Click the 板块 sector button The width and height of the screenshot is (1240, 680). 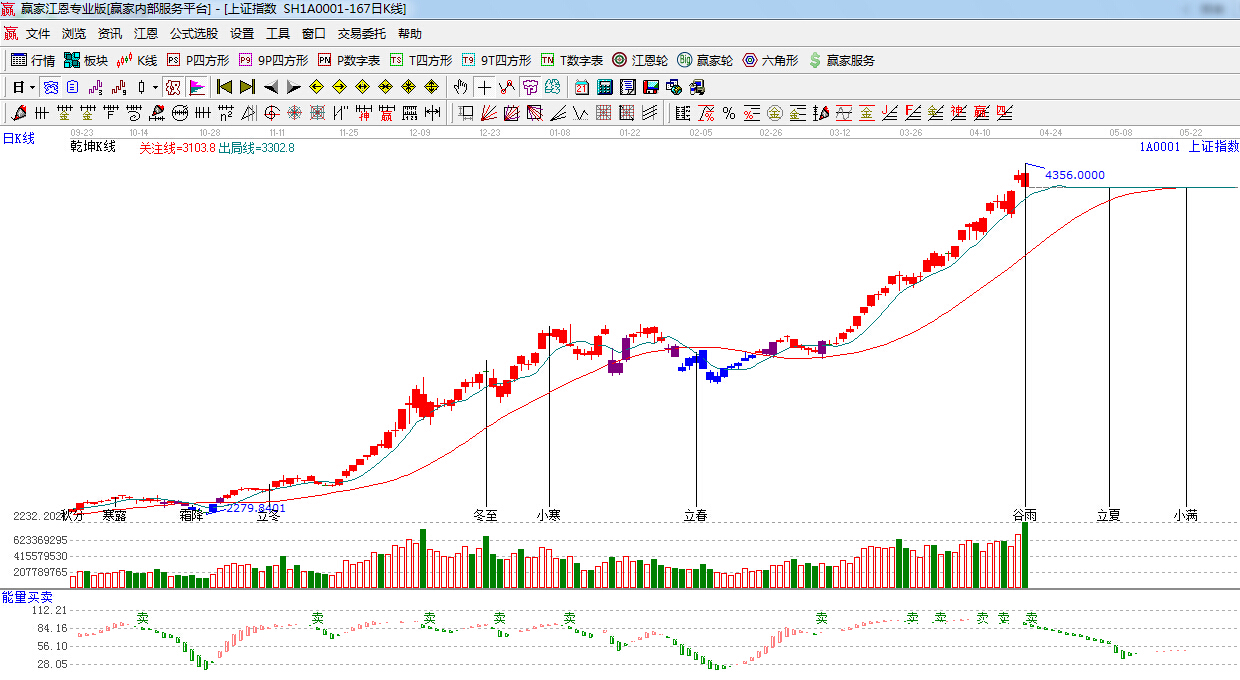pos(85,60)
